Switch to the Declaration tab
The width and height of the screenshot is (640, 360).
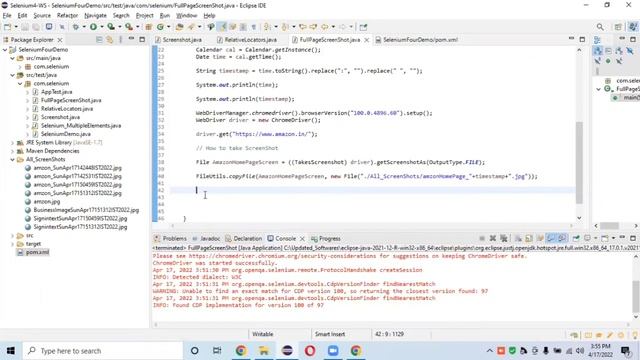pos(244,239)
